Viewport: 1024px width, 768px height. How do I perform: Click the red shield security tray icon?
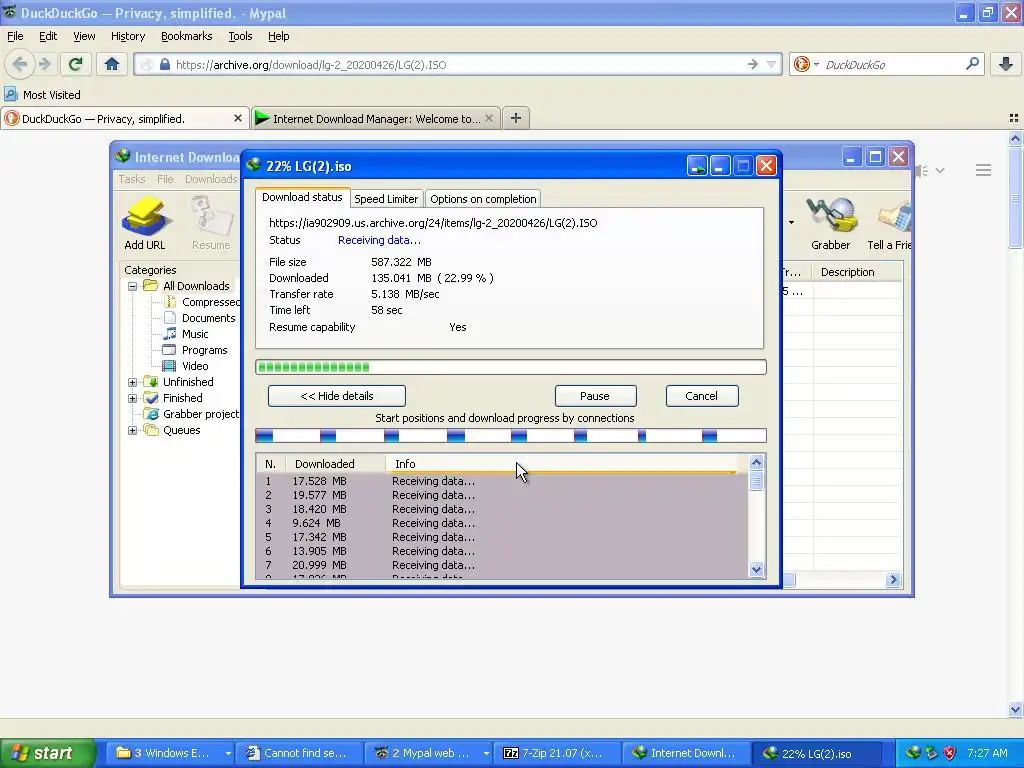click(x=950, y=753)
